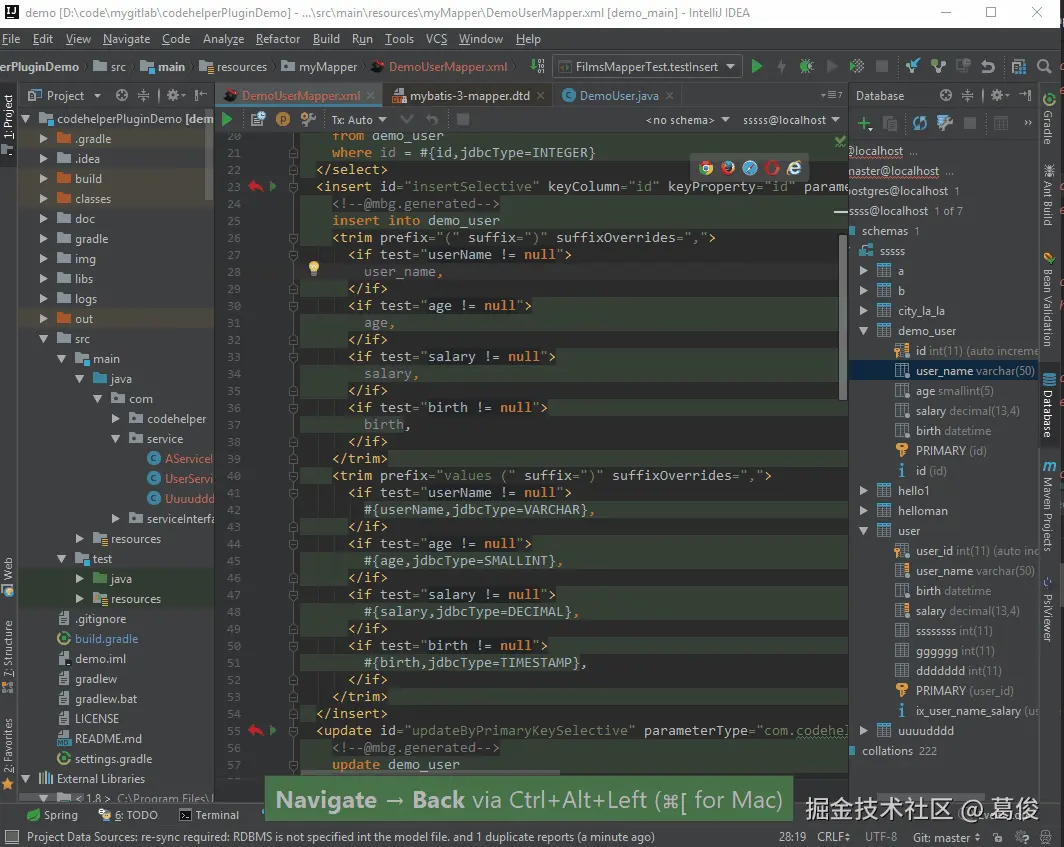Image resolution: width=1064 pixels, height=847 pixels.
Task: Click the Project panel gear settings icon
Action: click(x=172, y=96)
